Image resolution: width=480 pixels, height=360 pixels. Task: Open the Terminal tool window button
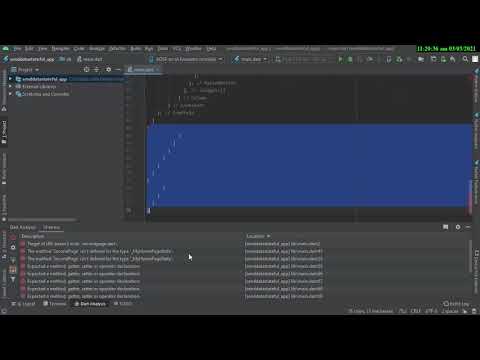(x=55, y=304)
